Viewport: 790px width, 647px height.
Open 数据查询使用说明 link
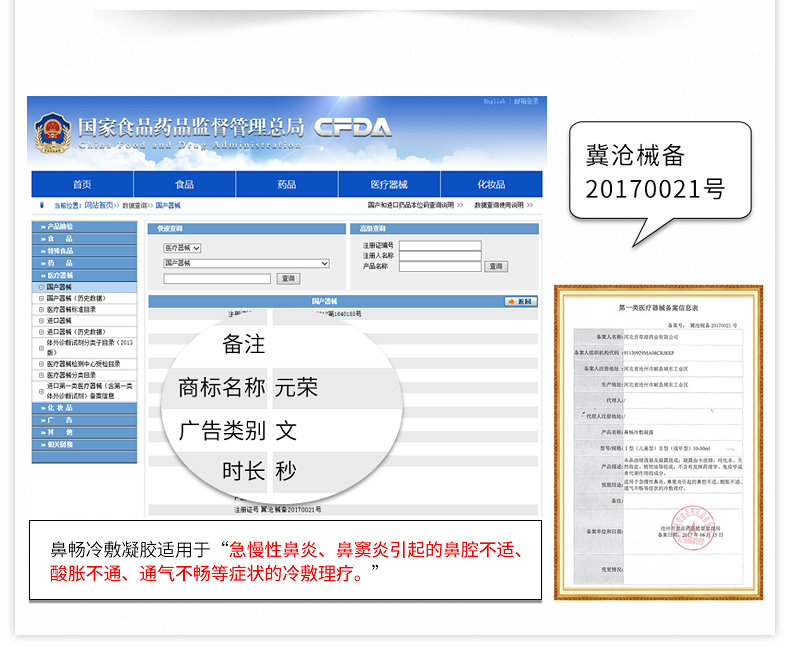click(x=499, y=205)
